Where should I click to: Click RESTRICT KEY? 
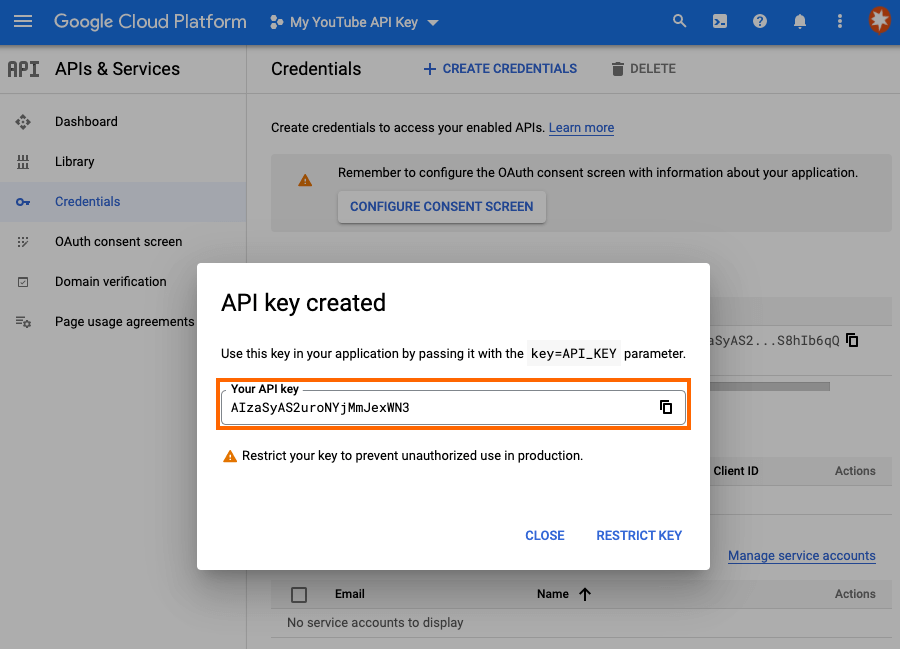point(639,535)
